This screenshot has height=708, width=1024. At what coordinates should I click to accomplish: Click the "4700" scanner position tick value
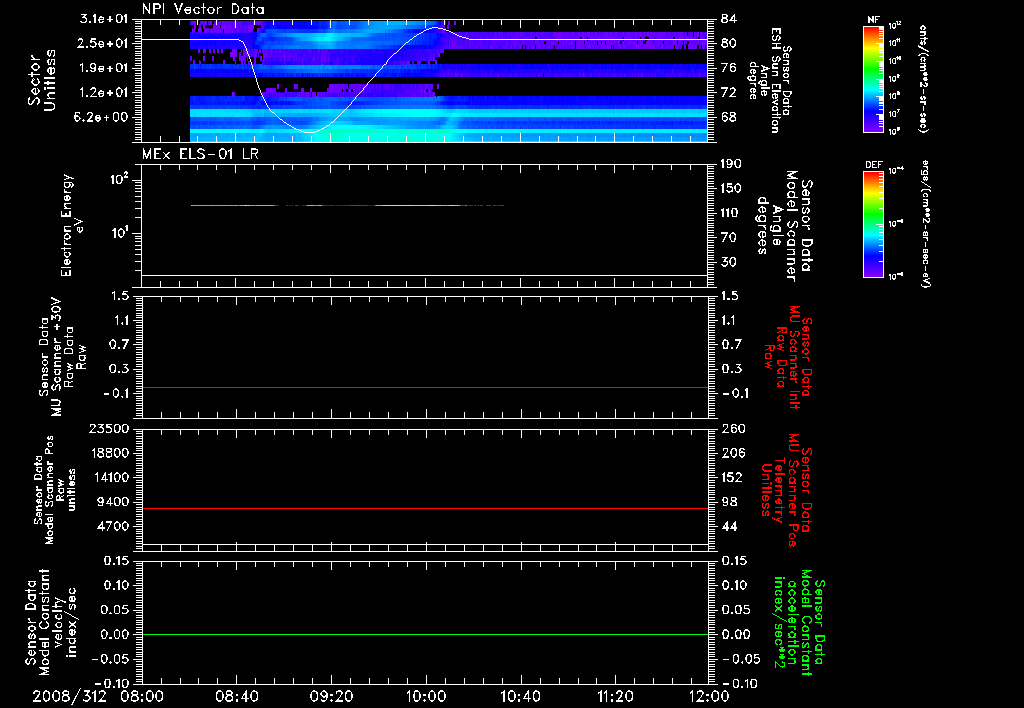click(x=112, y=526)
